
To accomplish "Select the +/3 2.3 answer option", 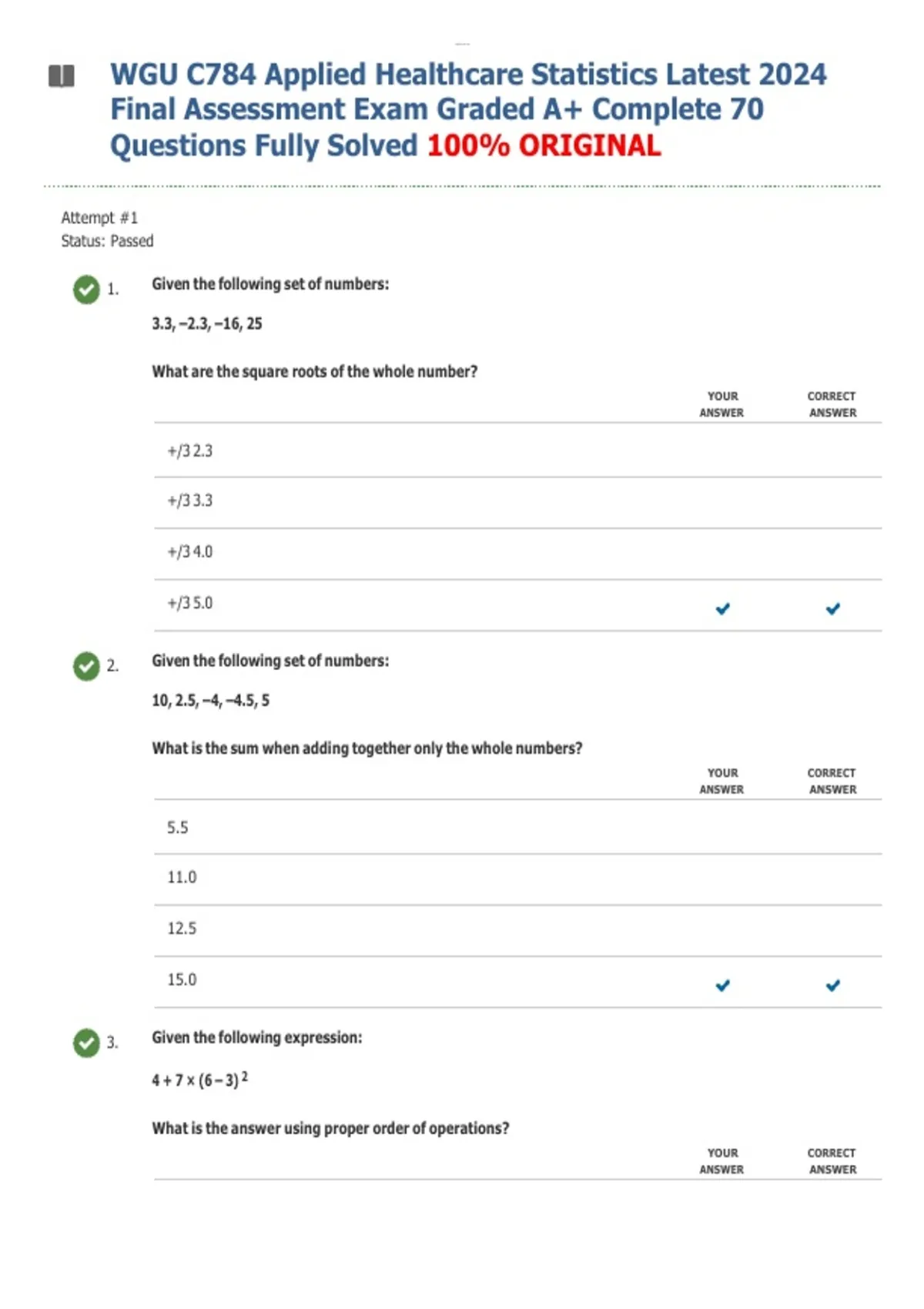I will [190, 451].
